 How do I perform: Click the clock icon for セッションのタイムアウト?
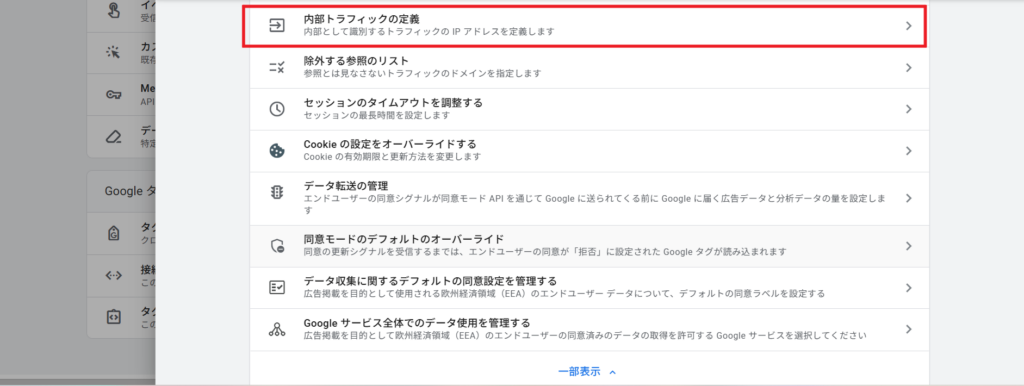click(x=277, y=109)
